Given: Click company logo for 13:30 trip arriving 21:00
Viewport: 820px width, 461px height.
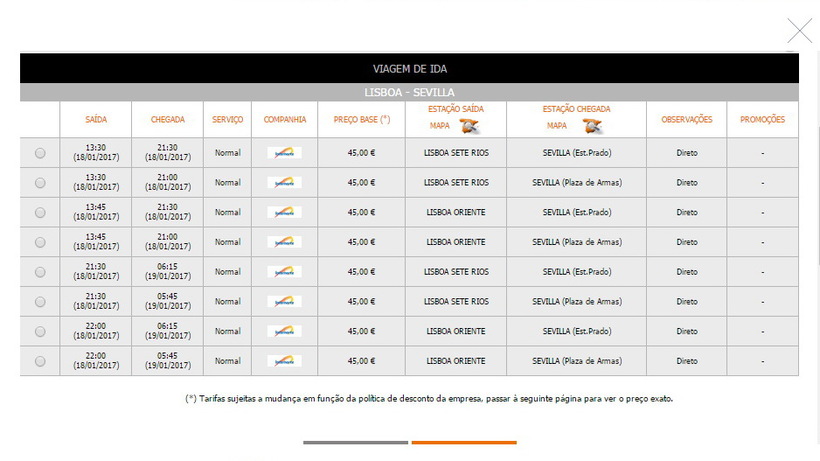Looking at the screenshot, I should pos(285,183).
